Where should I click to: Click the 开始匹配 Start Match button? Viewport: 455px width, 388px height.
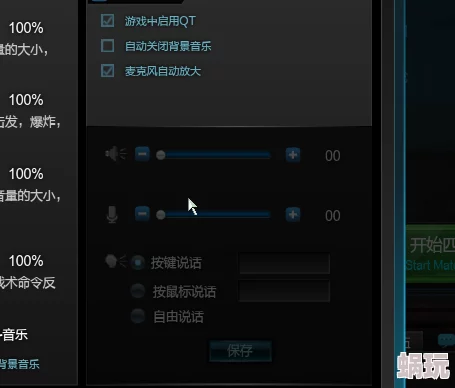pos(430,254)
